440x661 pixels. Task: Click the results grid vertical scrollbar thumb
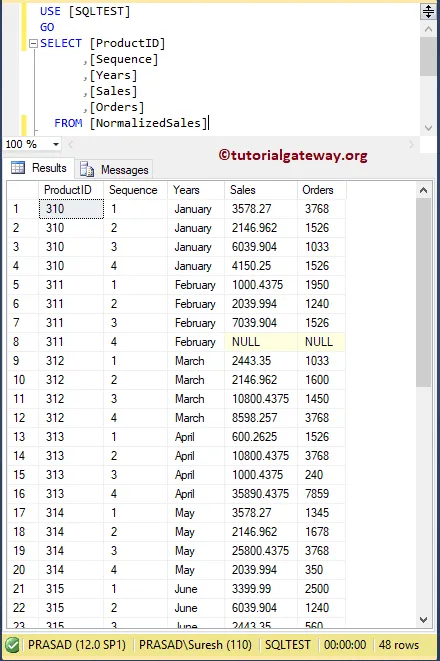(424, 293)
